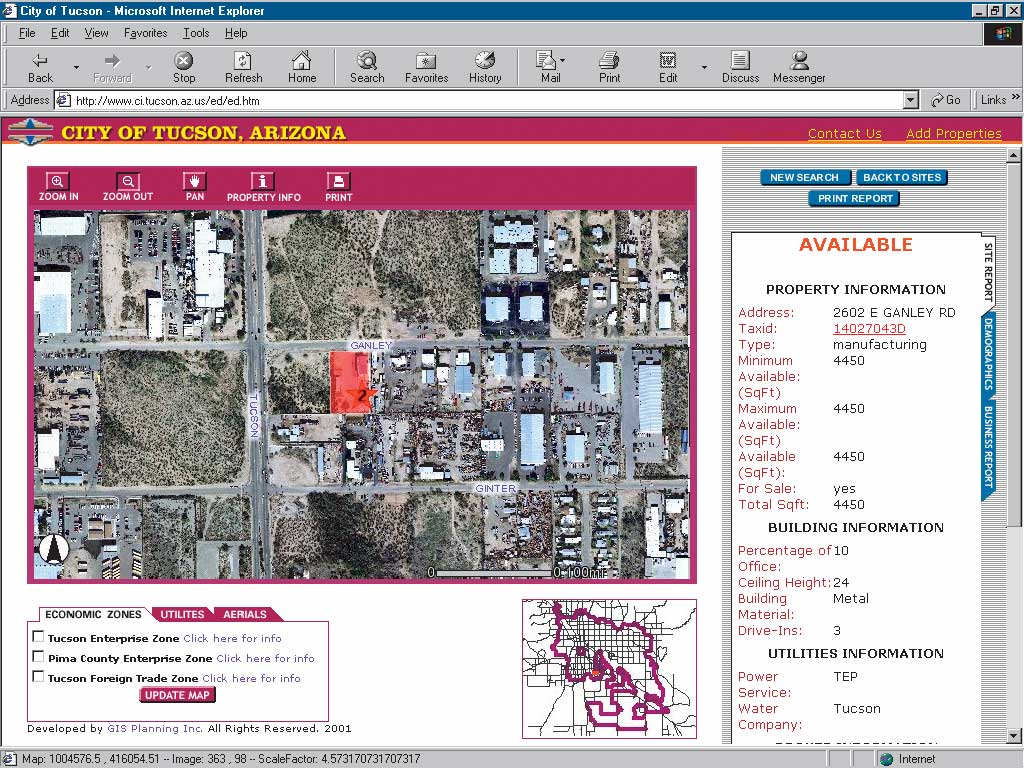Viewport: 1024px width, 768px height.
Task: Click the map Print icon
Action: (x=338, y=187)
